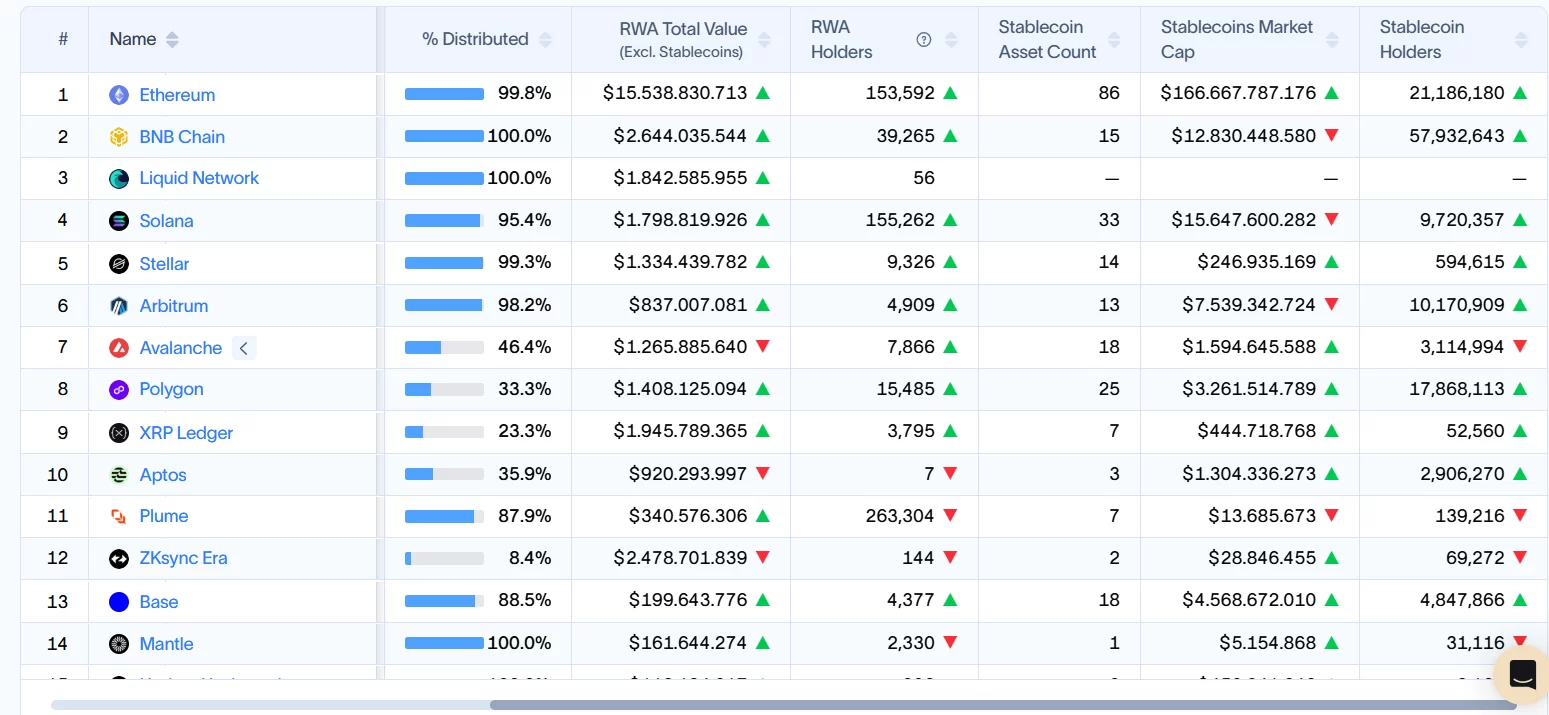Sort by Stablecoins Market Cap arrows
1549x715 pixels.
tap(1332, 40)
